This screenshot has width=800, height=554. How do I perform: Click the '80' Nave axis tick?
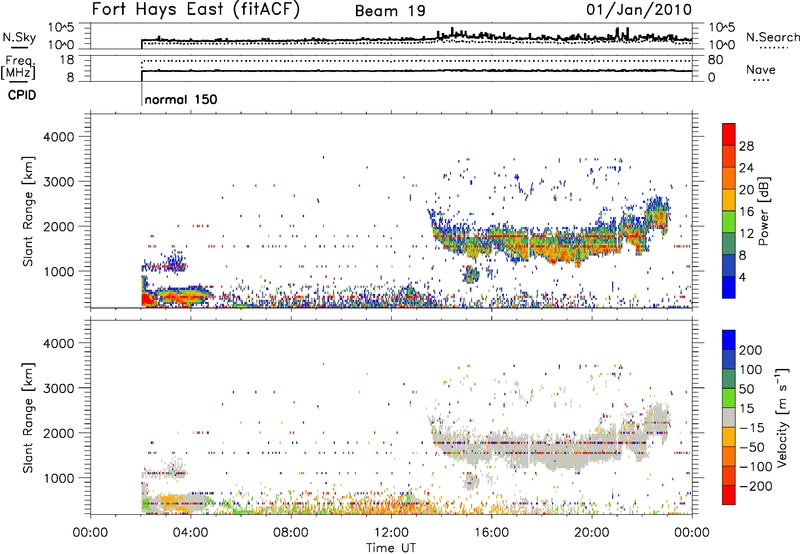click(x=715, y=60)
